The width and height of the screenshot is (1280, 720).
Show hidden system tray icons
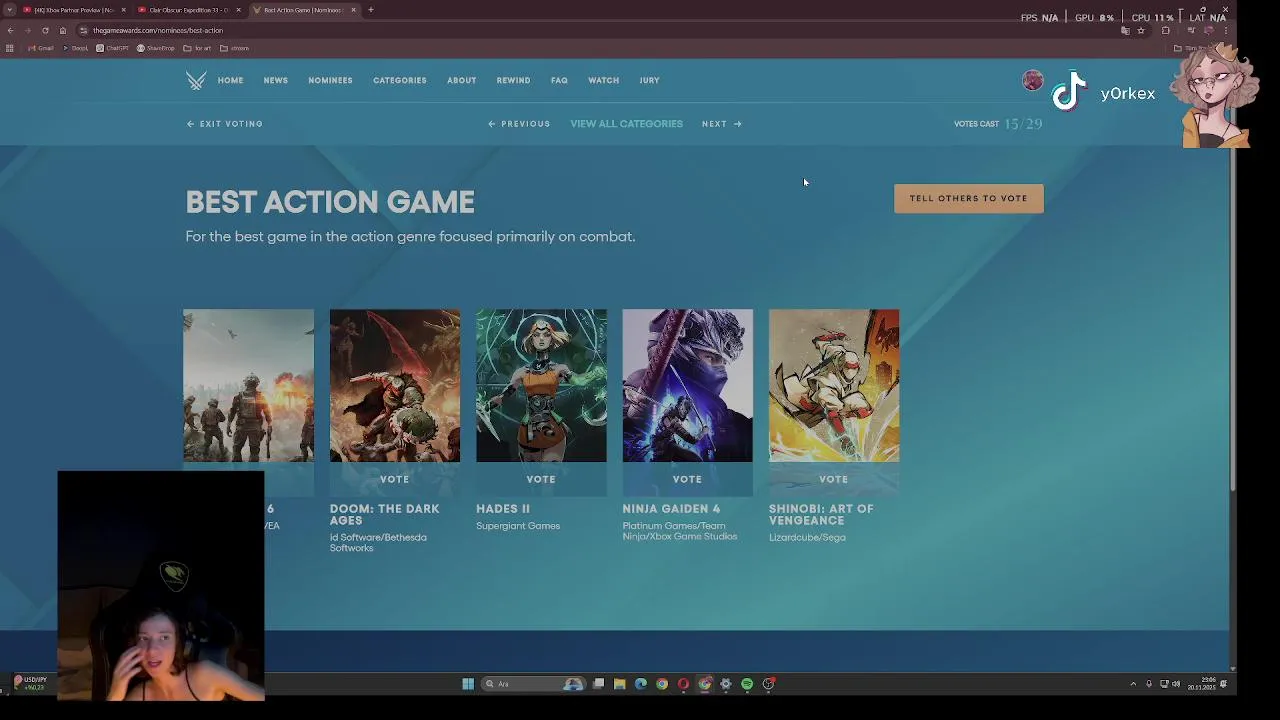1133,684
